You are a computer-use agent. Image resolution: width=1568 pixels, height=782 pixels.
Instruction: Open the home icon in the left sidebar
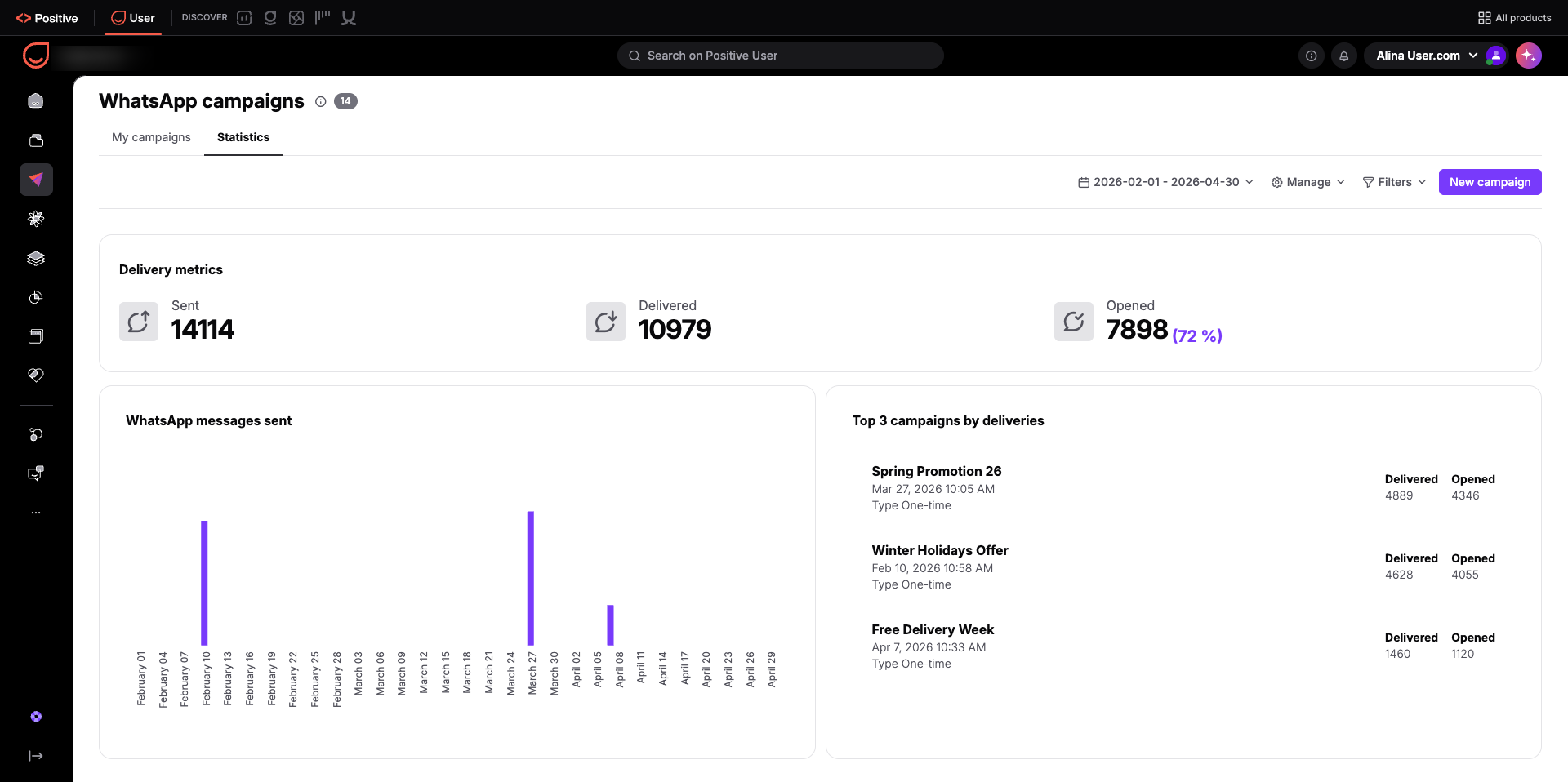click(36, 101)
